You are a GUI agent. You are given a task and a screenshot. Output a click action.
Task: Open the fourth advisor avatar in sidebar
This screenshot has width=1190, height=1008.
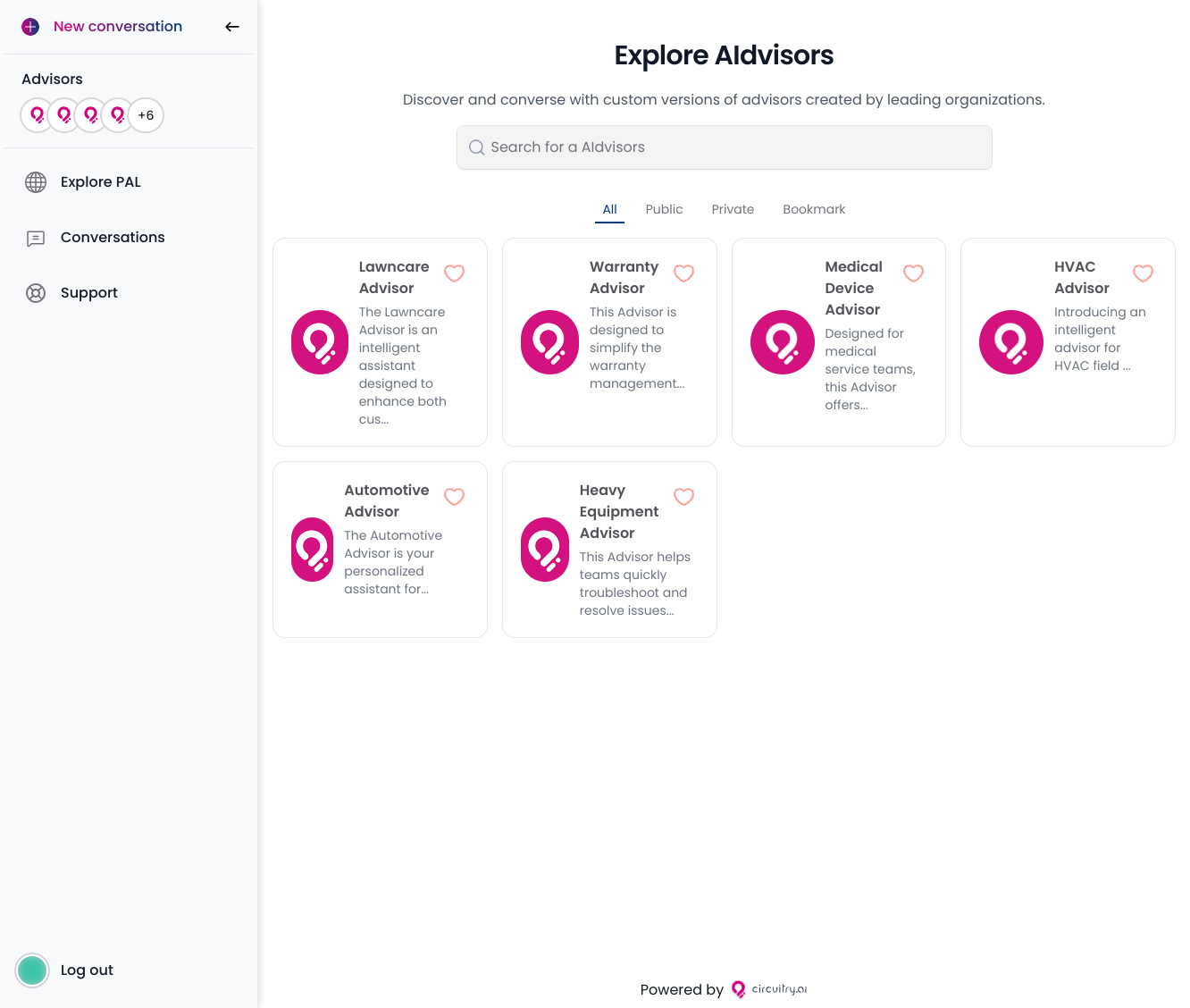(x=118, y=115)
